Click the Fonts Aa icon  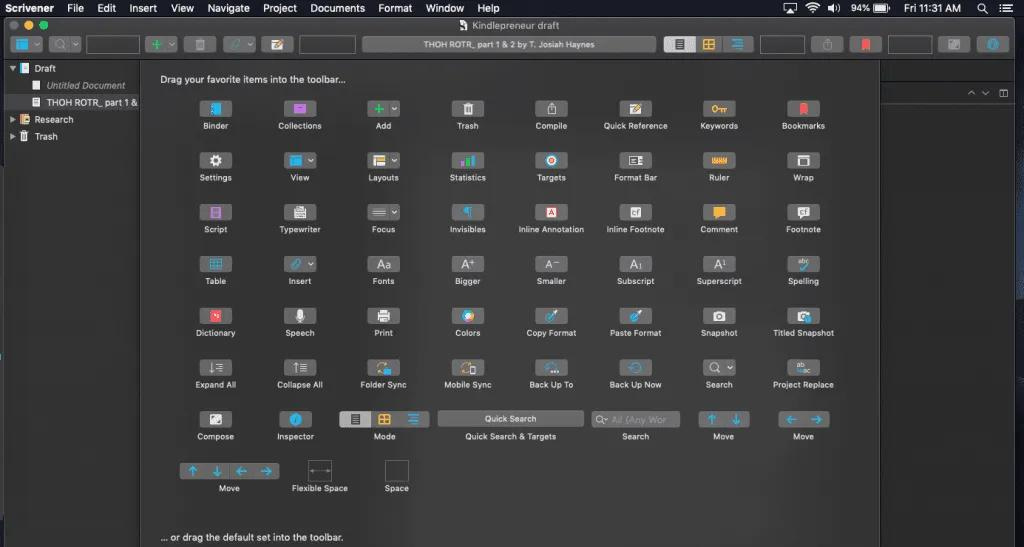point(383,264)
